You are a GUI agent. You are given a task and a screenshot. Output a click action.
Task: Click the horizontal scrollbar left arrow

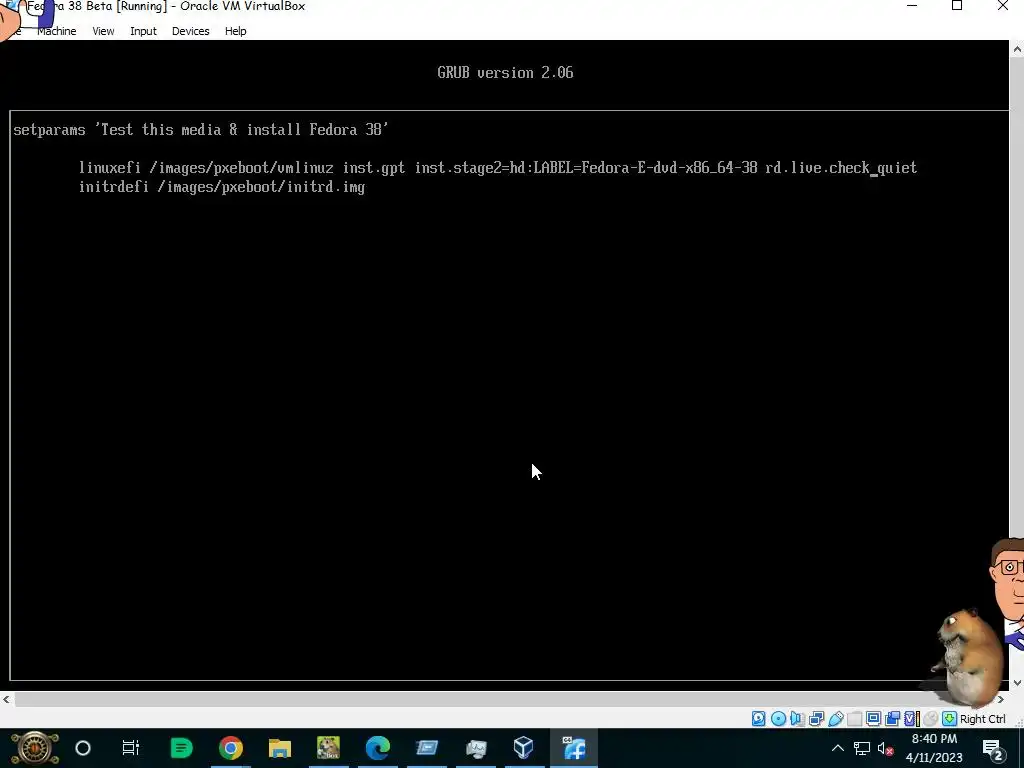tap(6, 699)
